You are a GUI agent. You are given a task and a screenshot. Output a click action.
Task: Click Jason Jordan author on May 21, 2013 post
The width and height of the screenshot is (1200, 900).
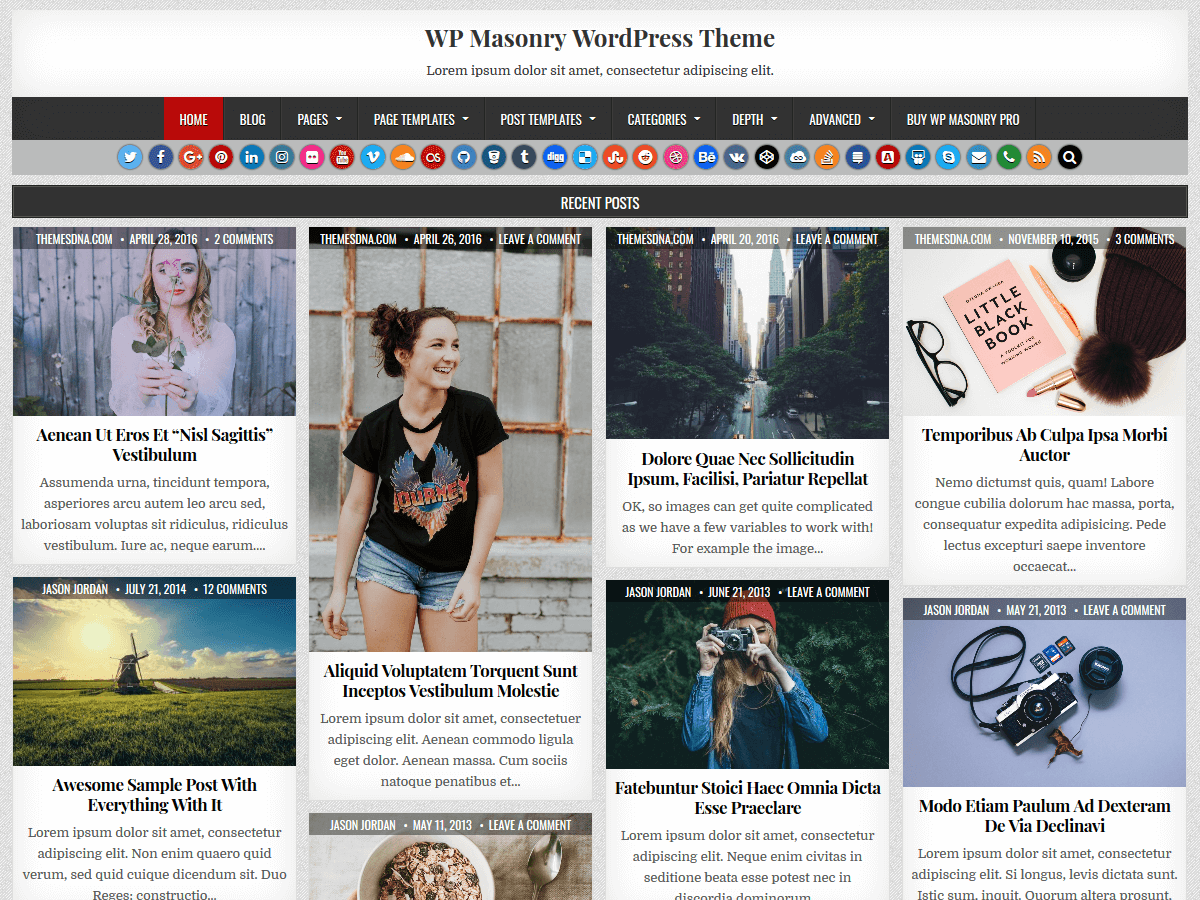[x=956, y=610]
